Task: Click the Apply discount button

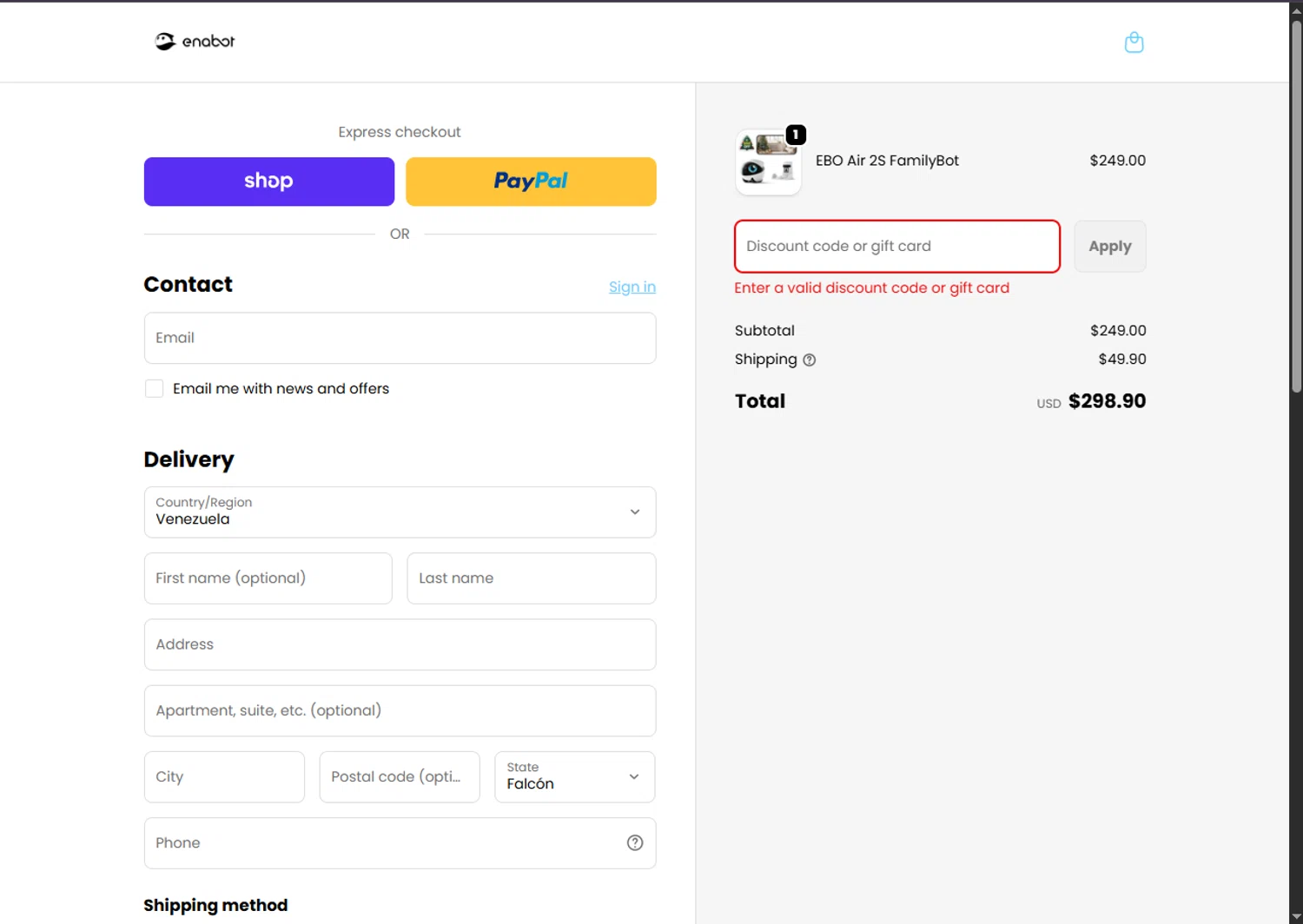Action: click(x=1110, y=247)
